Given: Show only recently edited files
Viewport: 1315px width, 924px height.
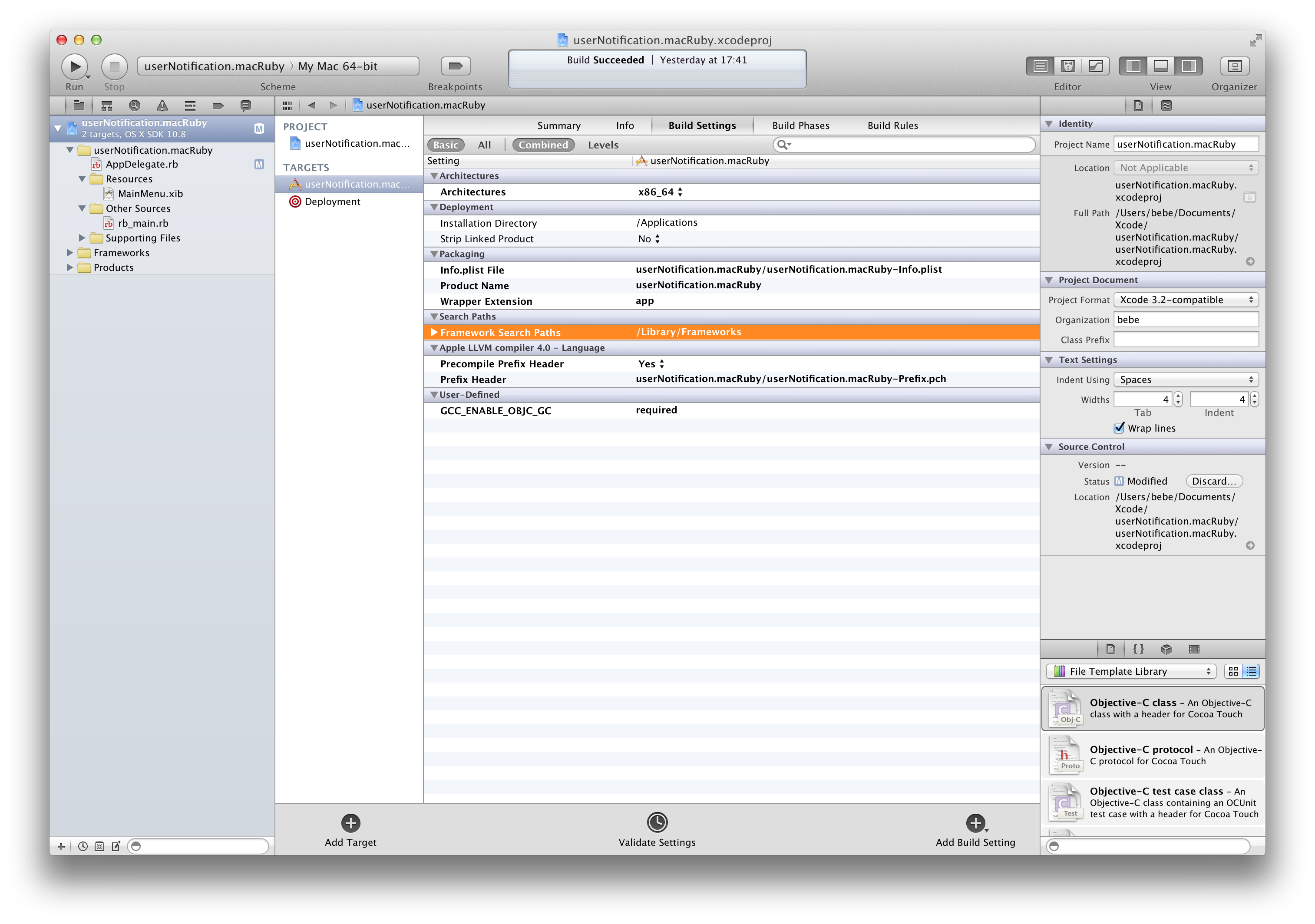Looking at the screenshot, I should point(83,846).
